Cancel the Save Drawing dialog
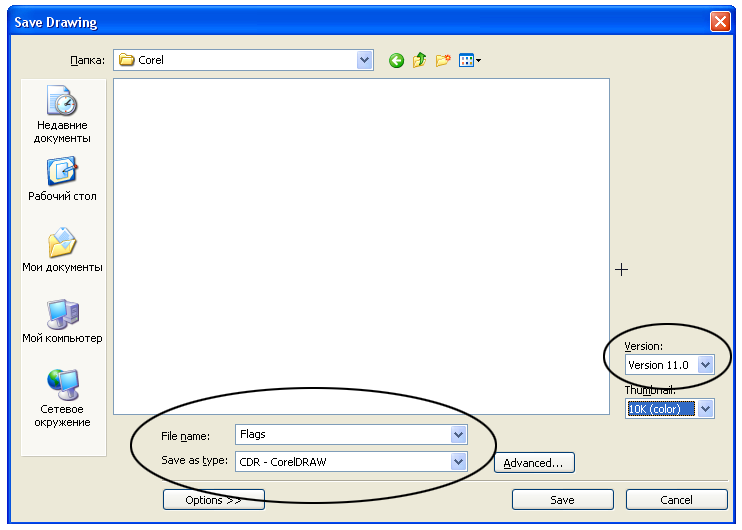Screen dimensions: 742x530 (676, 500)
